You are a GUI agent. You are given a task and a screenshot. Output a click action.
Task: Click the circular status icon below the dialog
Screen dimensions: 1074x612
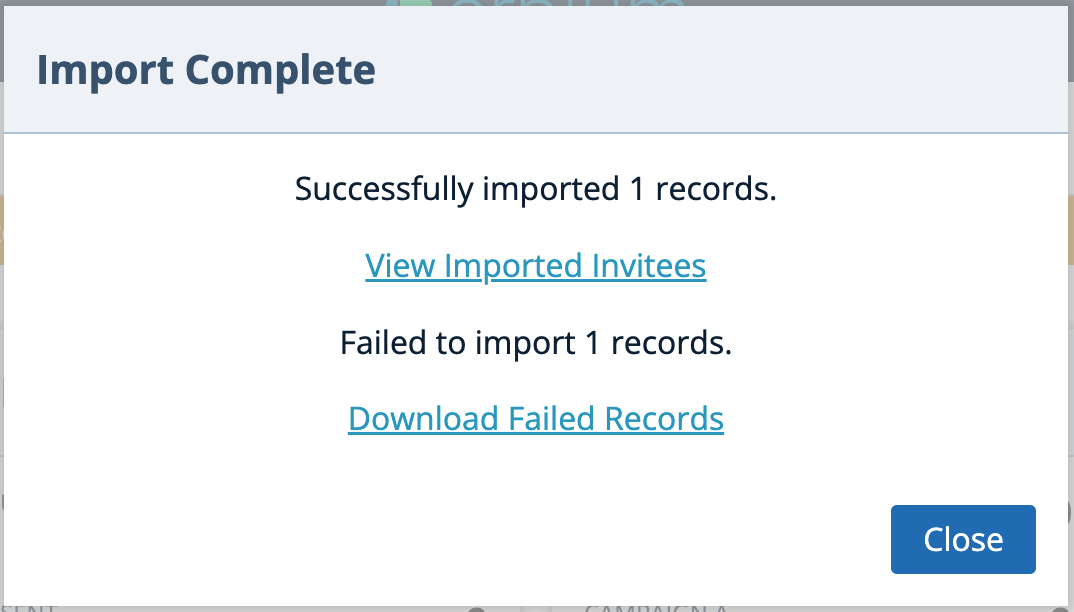pos(477,608)
